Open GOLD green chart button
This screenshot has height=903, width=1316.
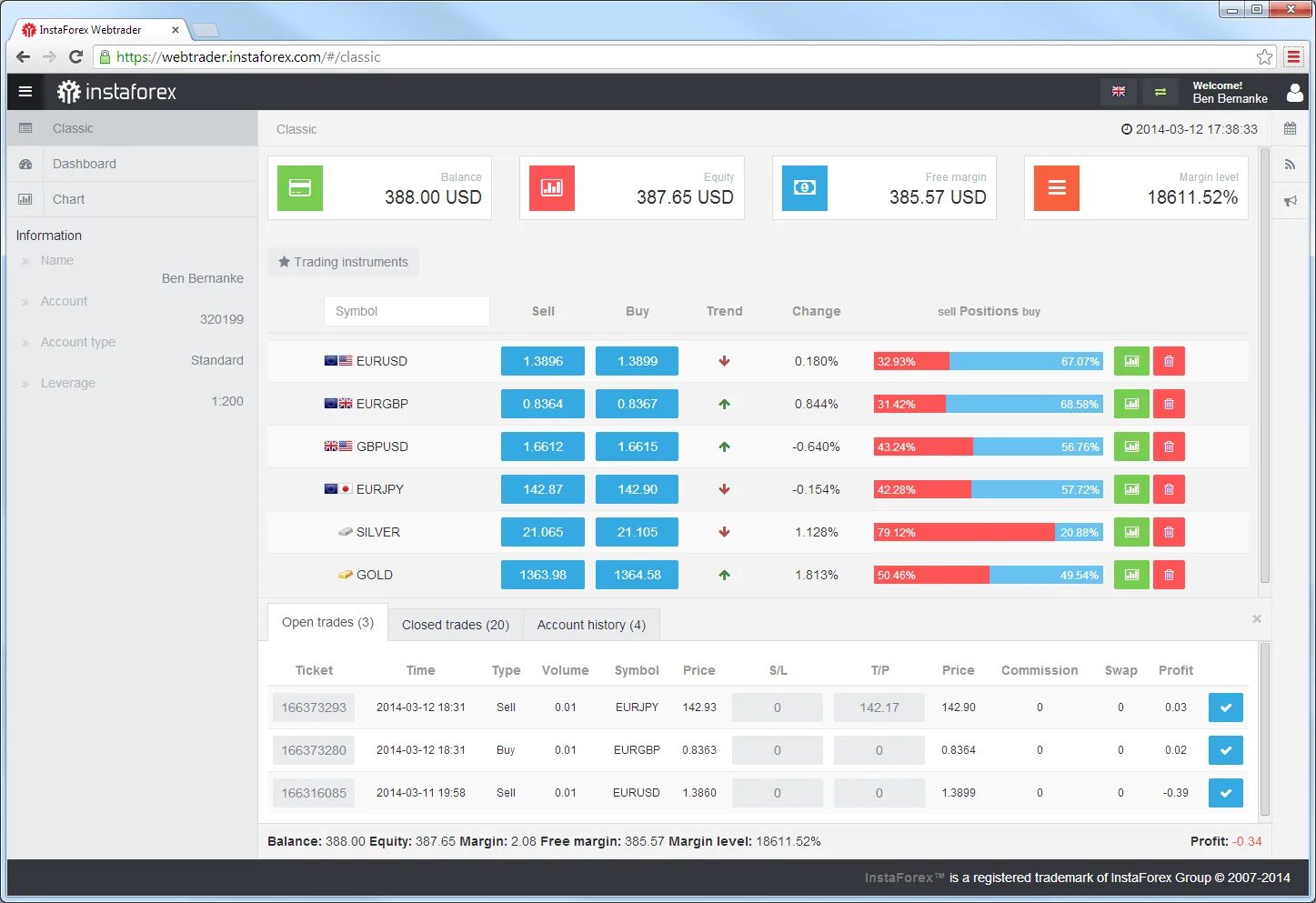1131,575
